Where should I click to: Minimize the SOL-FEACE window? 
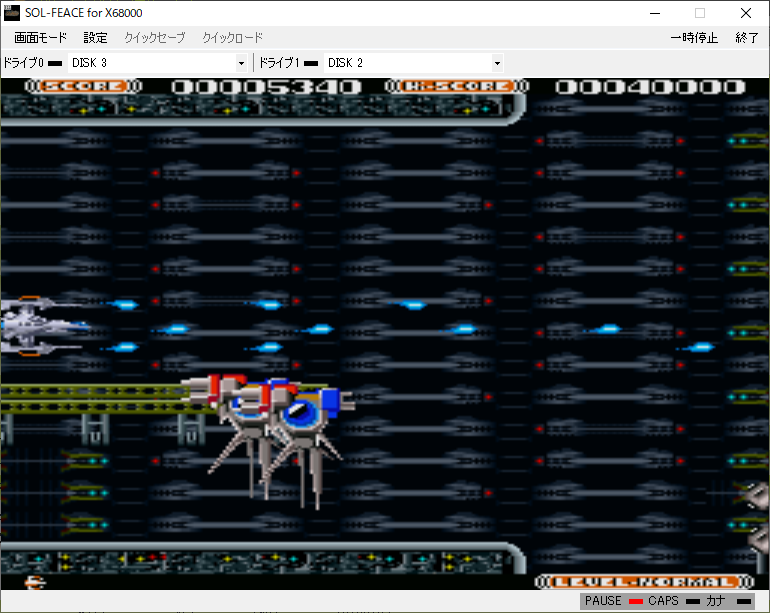[655, 13]
